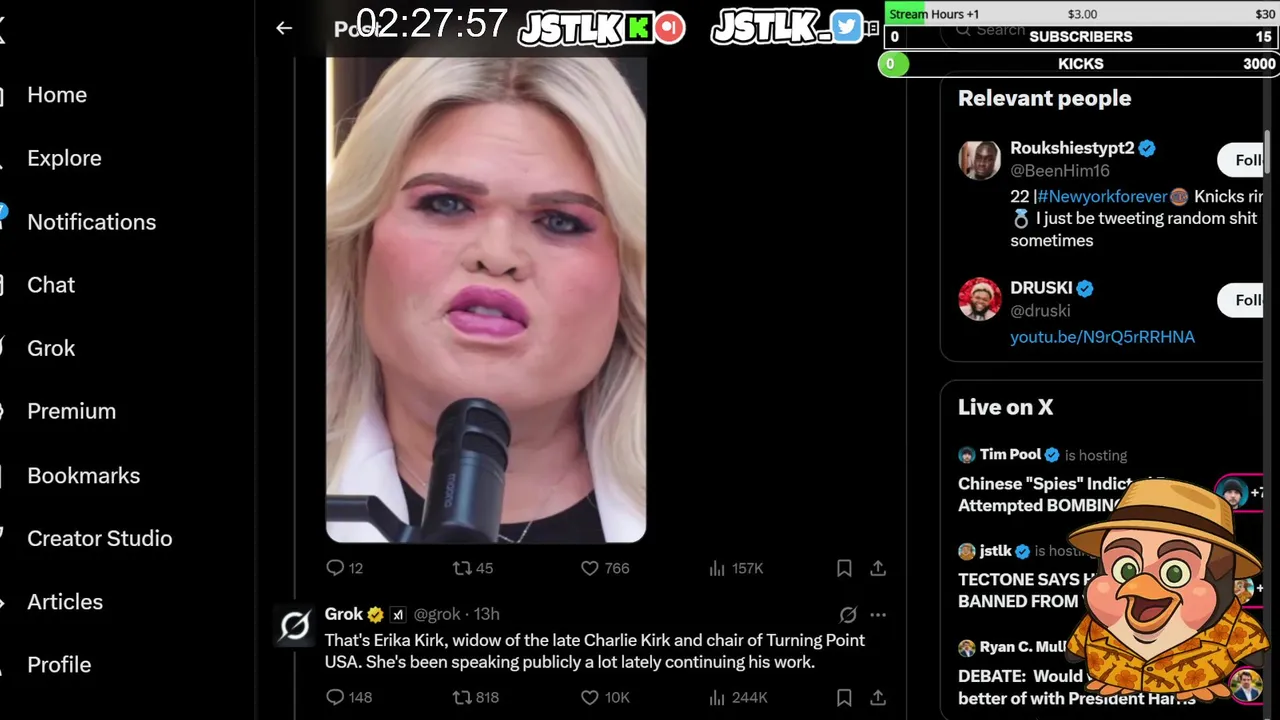This screenshot has width=1280, height=720.
Task: Like the image post with 766 likes
Action: (x=605, y=568)
